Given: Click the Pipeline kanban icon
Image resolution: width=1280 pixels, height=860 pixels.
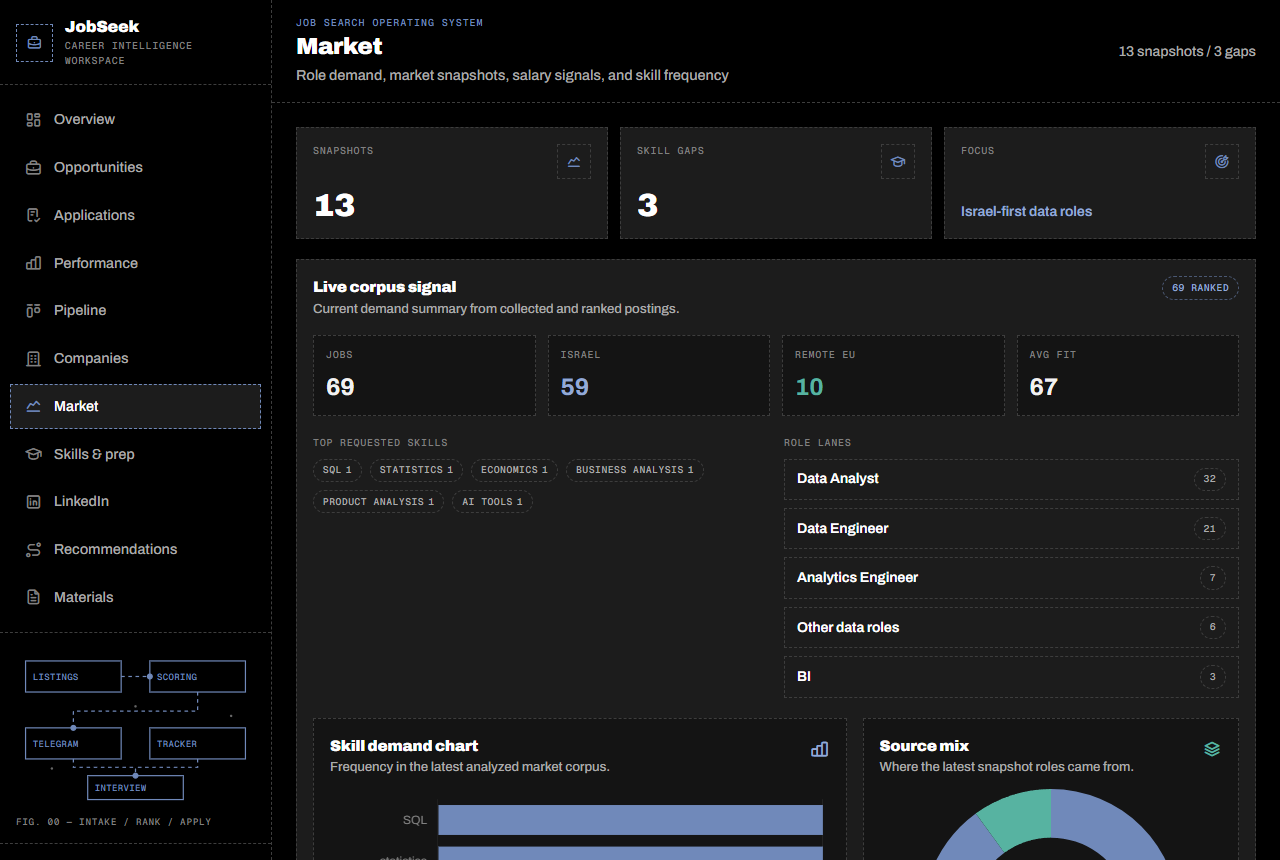Looking at the screenshot, I should [33, 311].
